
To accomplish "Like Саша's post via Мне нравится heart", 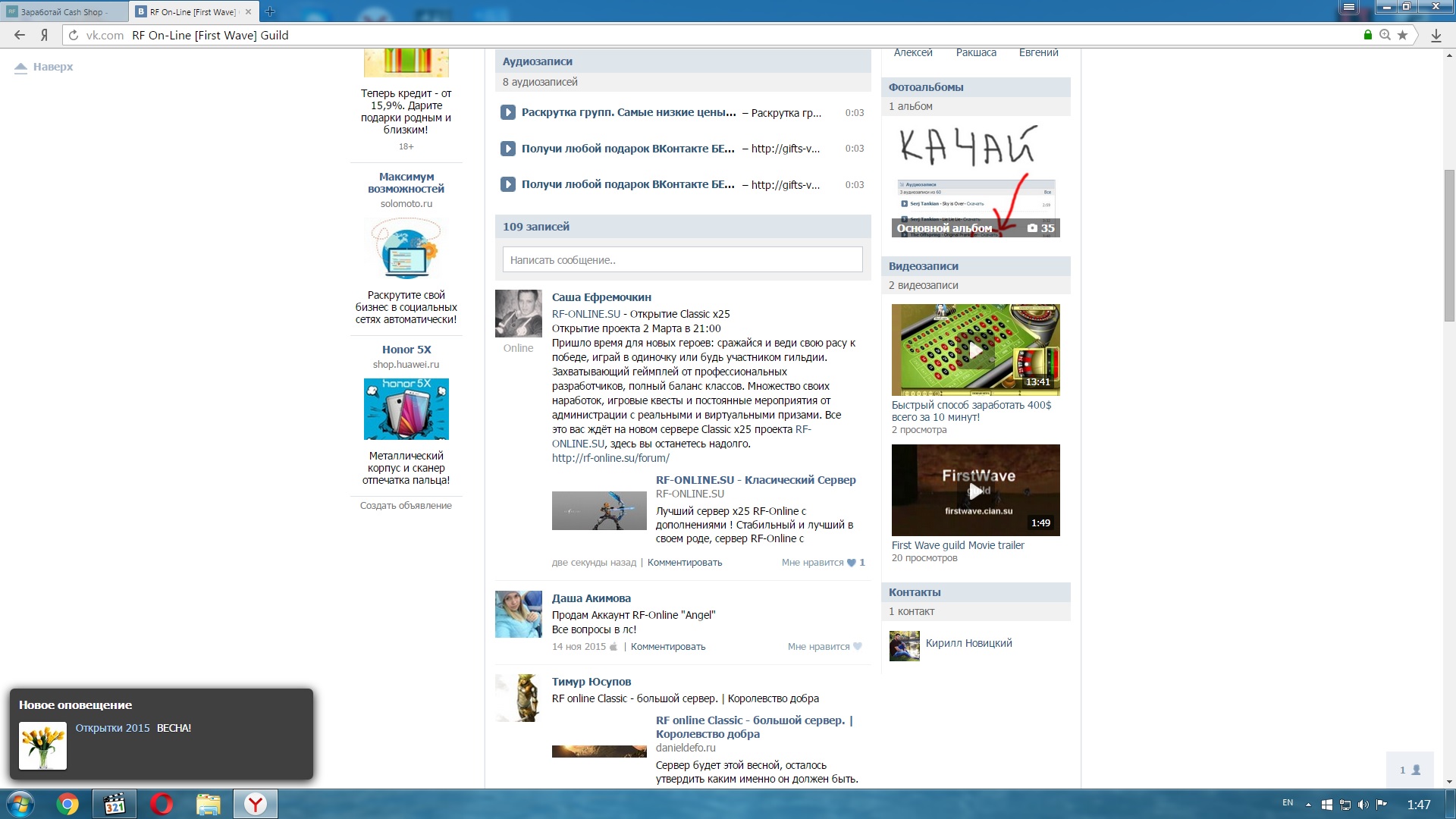I will pyautogui.click(x=824, y=563).
